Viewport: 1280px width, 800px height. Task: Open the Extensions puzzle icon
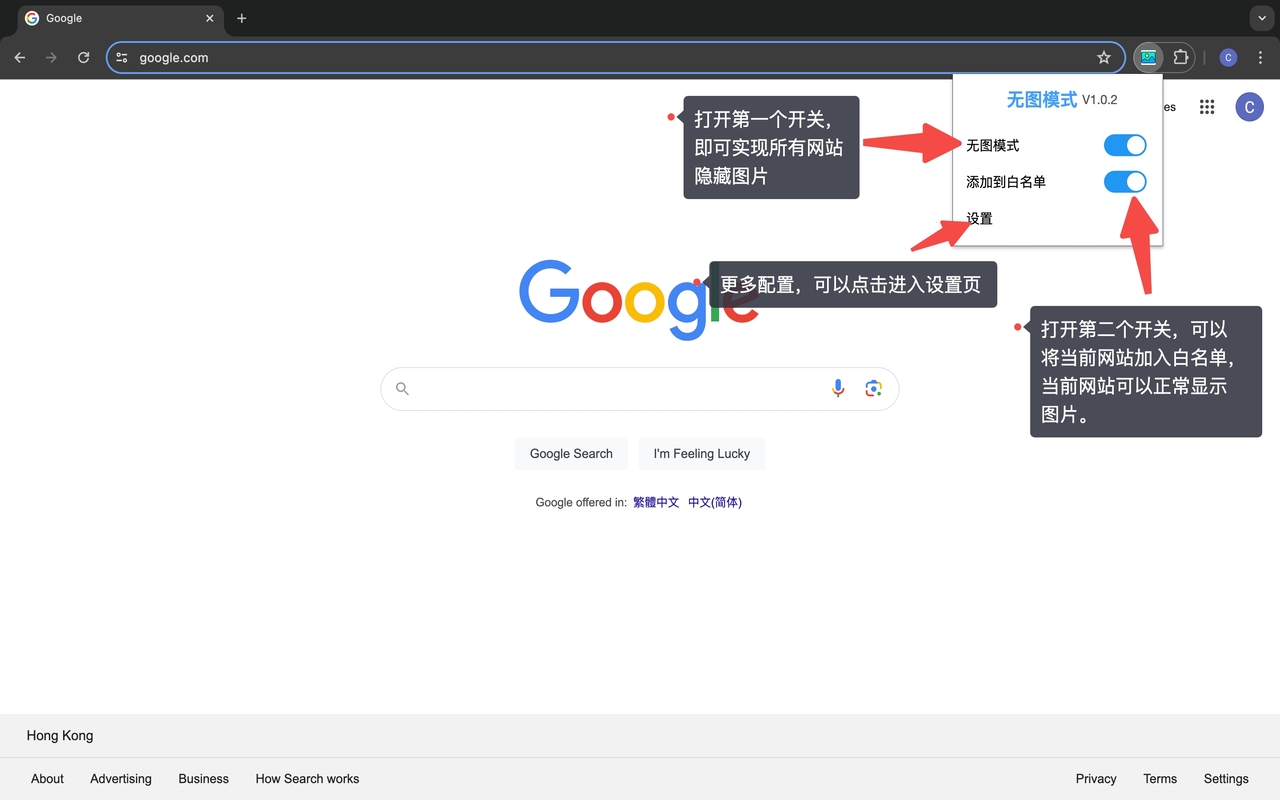[1181, 58]
